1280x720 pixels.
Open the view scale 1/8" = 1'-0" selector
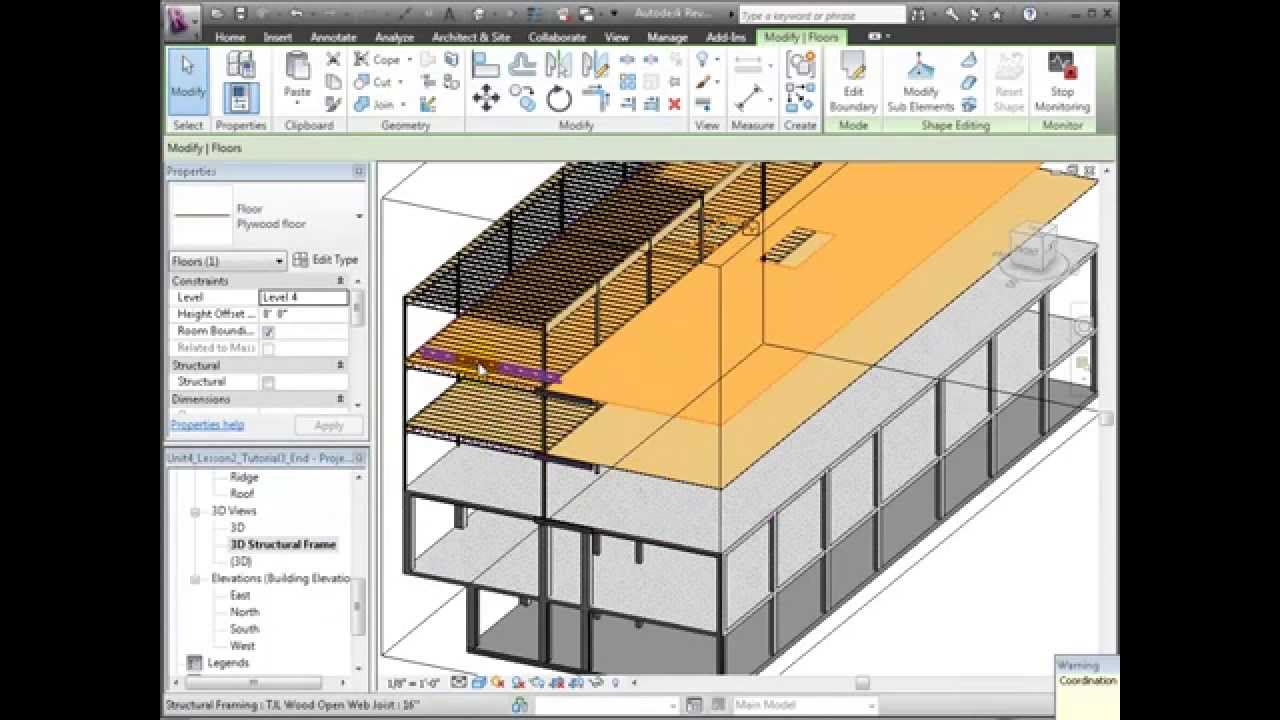tap(414, 683)
